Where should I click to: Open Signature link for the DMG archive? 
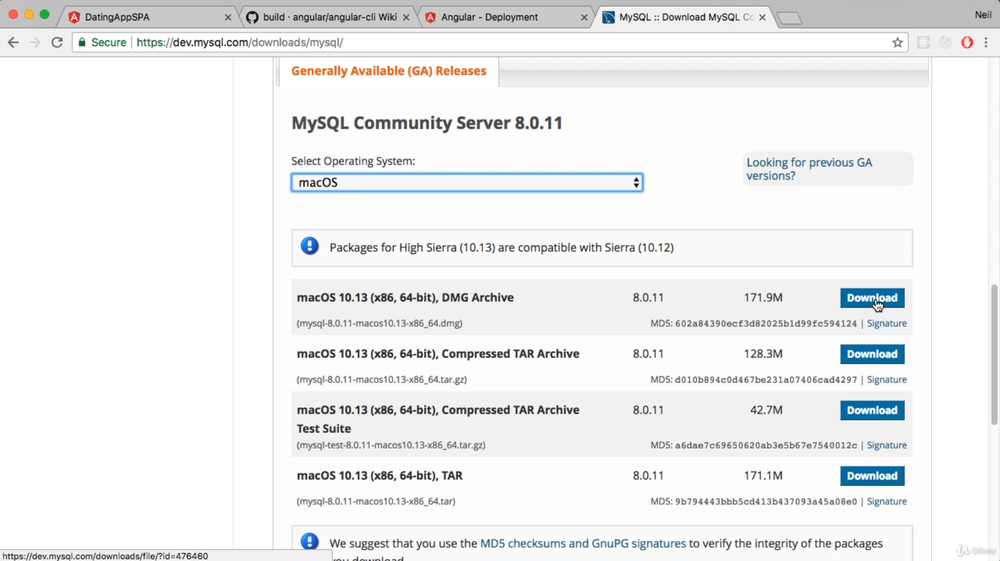886,323
